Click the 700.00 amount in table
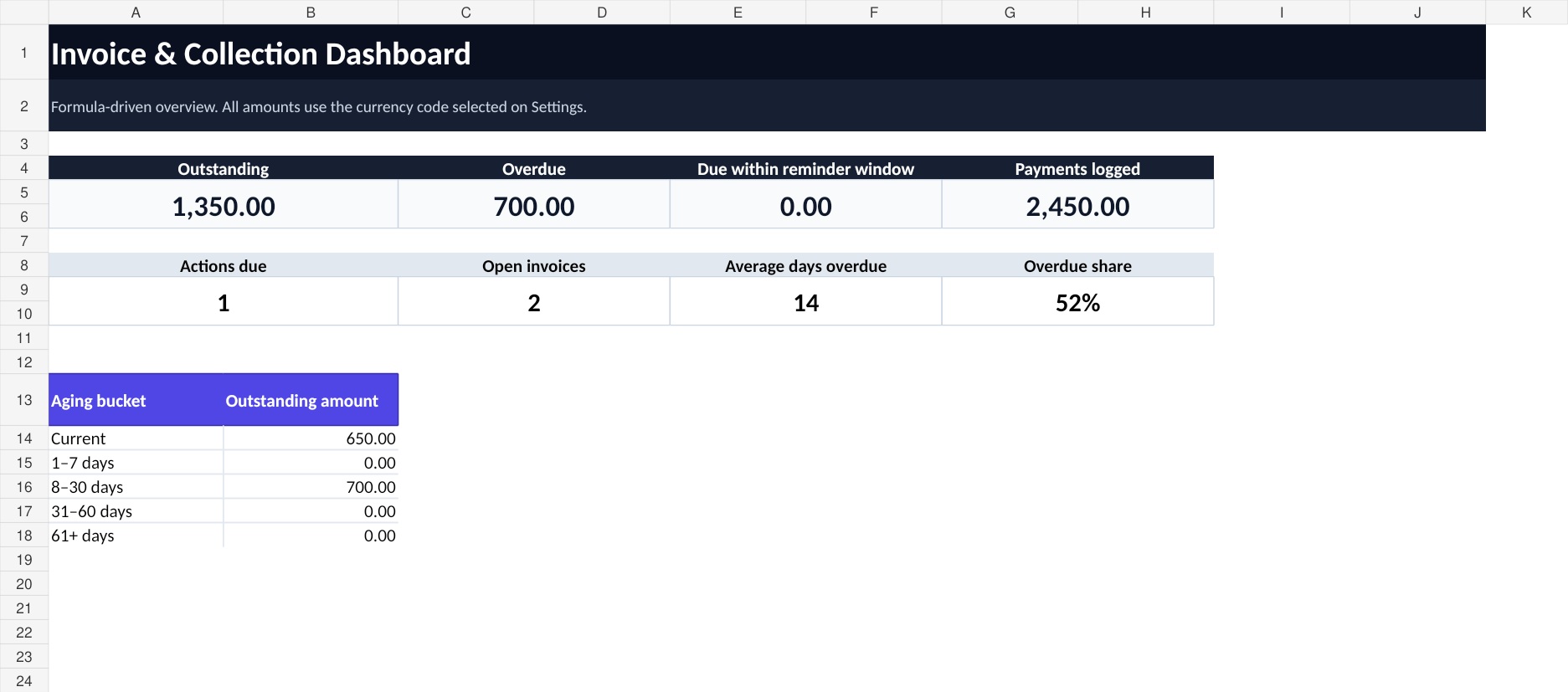The height and width of the screenshot is (692, 1568). pyautogui.click(x=311, y=487)
